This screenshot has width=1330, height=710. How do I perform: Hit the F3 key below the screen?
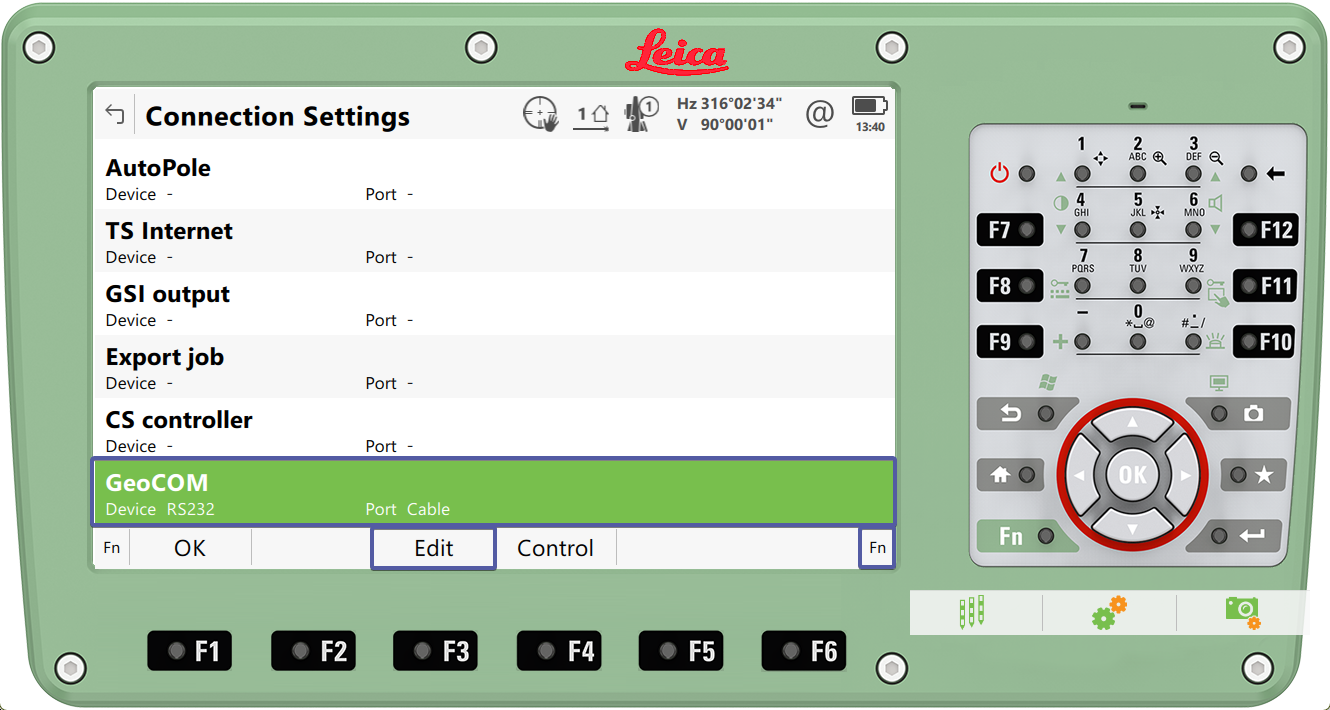pos(436,651)
